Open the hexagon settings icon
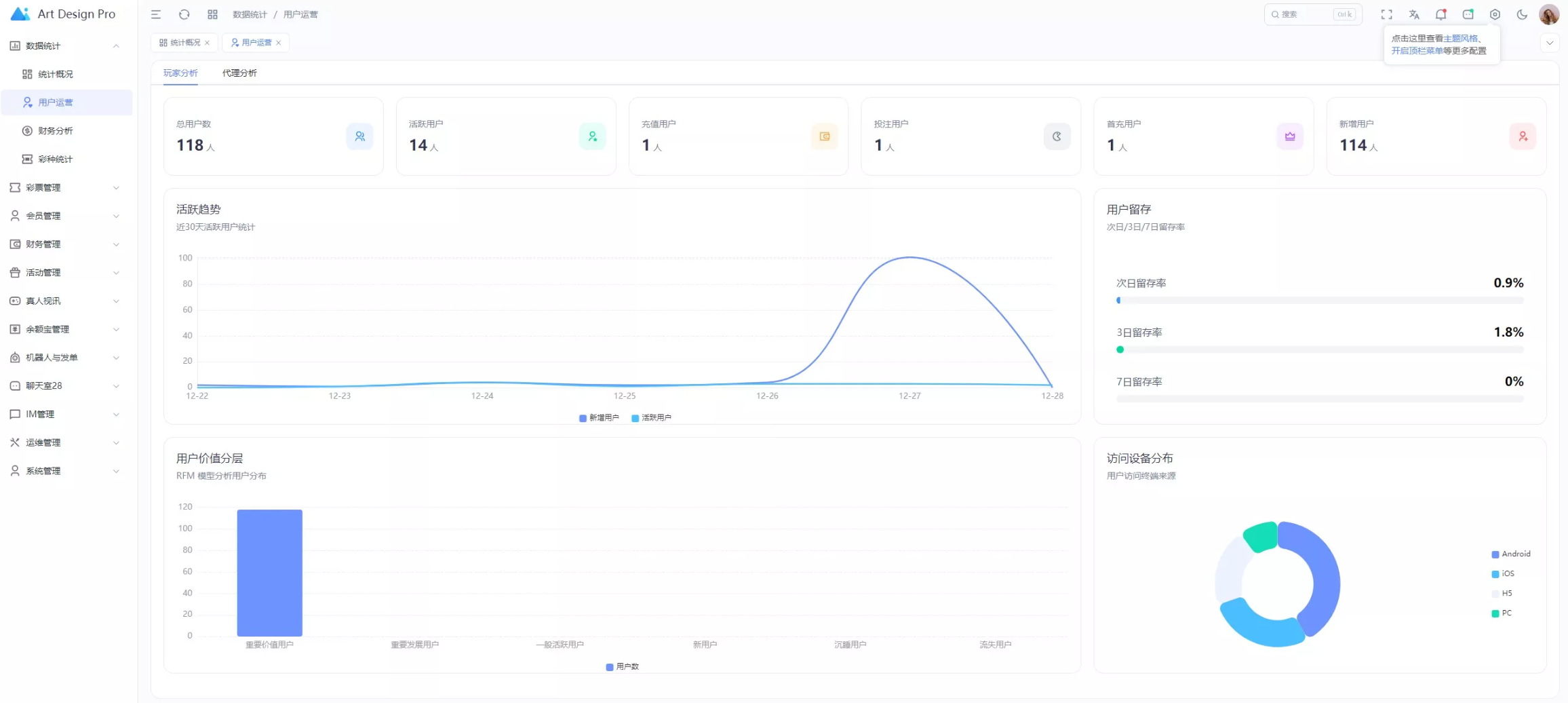 click(1495, 14)
